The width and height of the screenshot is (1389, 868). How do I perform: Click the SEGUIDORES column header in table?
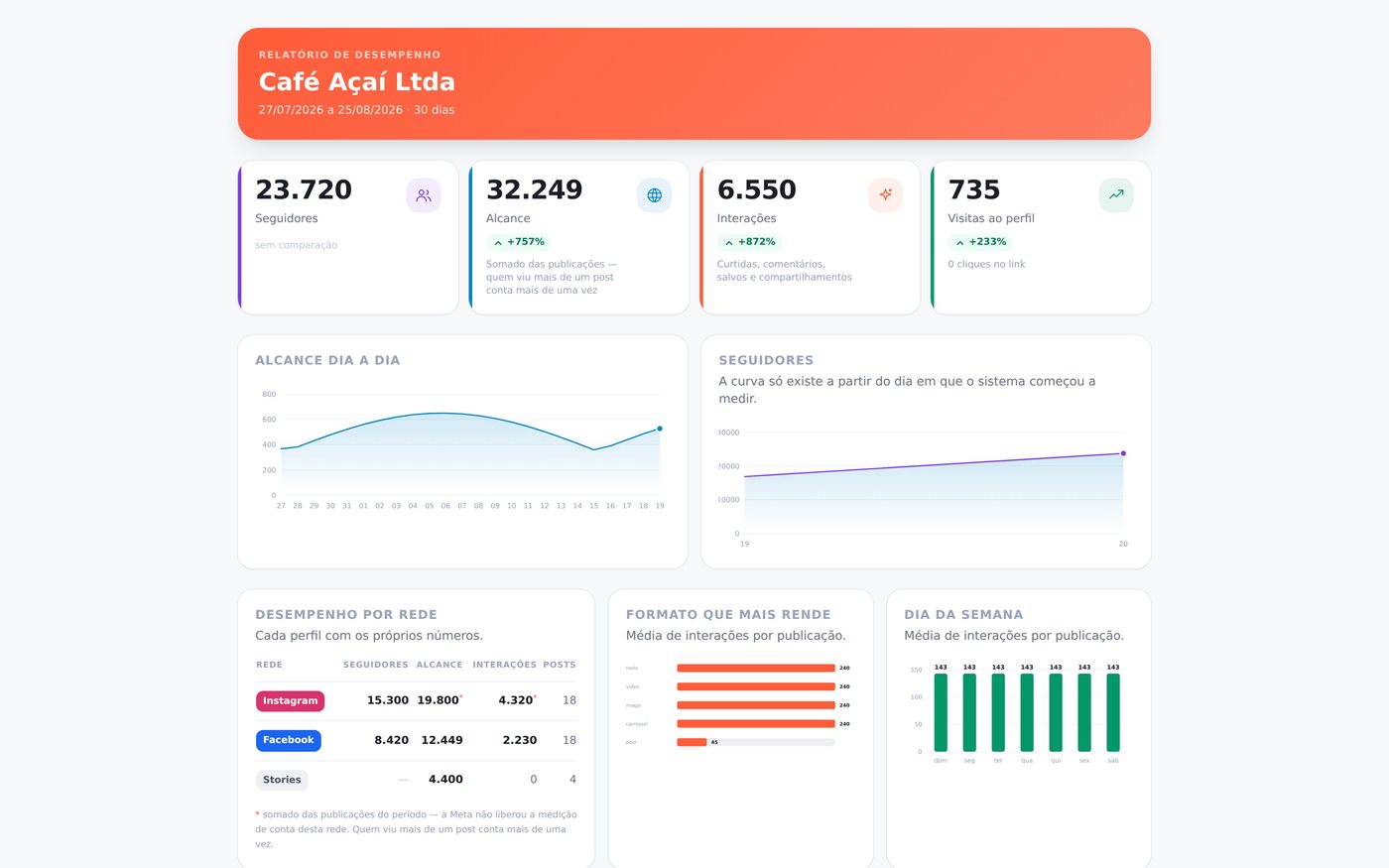click(x=376, y=665)
